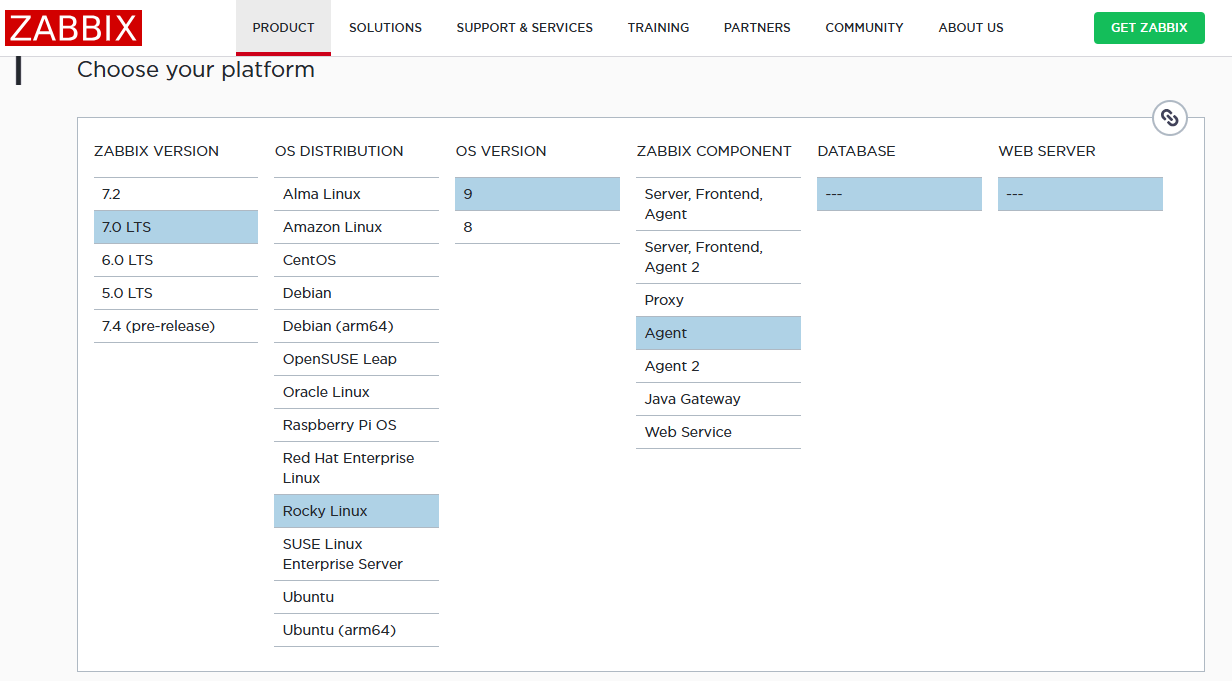This screenshot has height=681, width=1232.
Task: Open the Solutions menu
Action: 385,28
